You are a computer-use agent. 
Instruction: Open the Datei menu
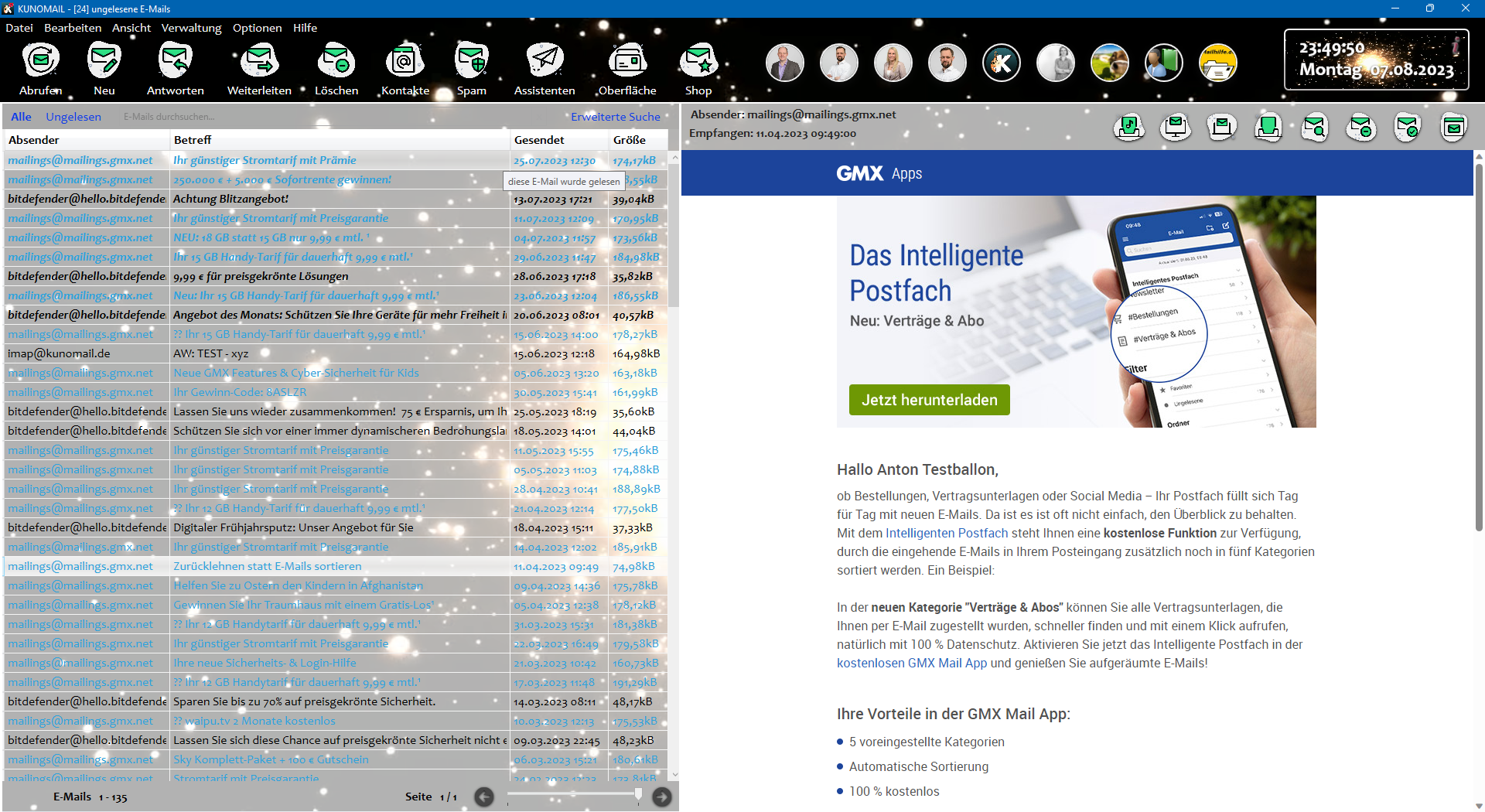[x=19, y=28]
